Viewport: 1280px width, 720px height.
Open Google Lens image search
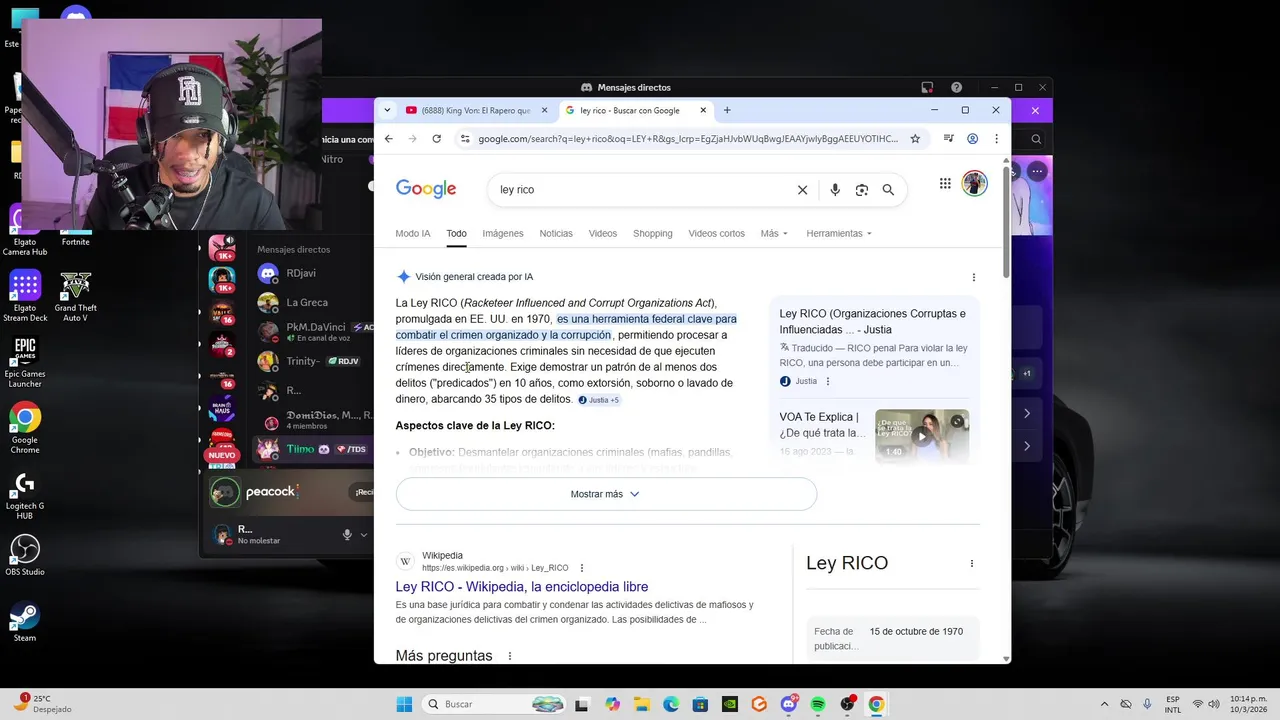pos(861,190)
